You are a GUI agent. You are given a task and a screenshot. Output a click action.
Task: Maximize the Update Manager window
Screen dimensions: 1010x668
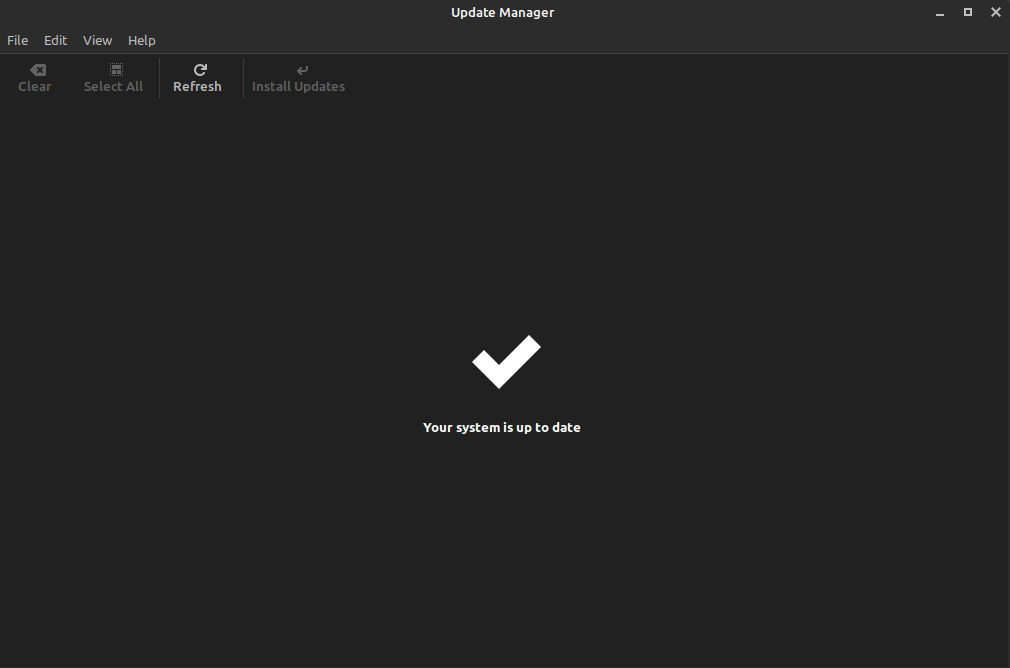coord(967,12)
